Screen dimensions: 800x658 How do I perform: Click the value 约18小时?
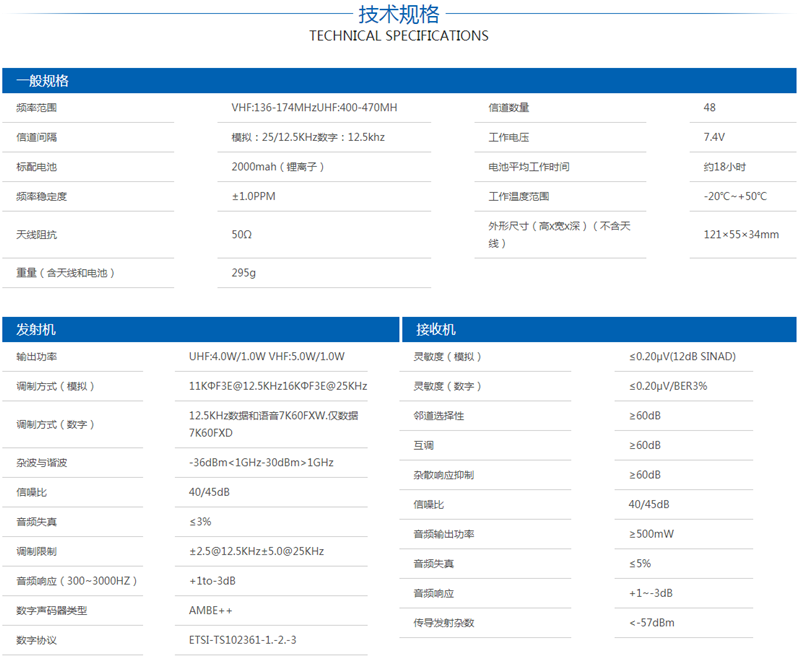tap(724, 167)
